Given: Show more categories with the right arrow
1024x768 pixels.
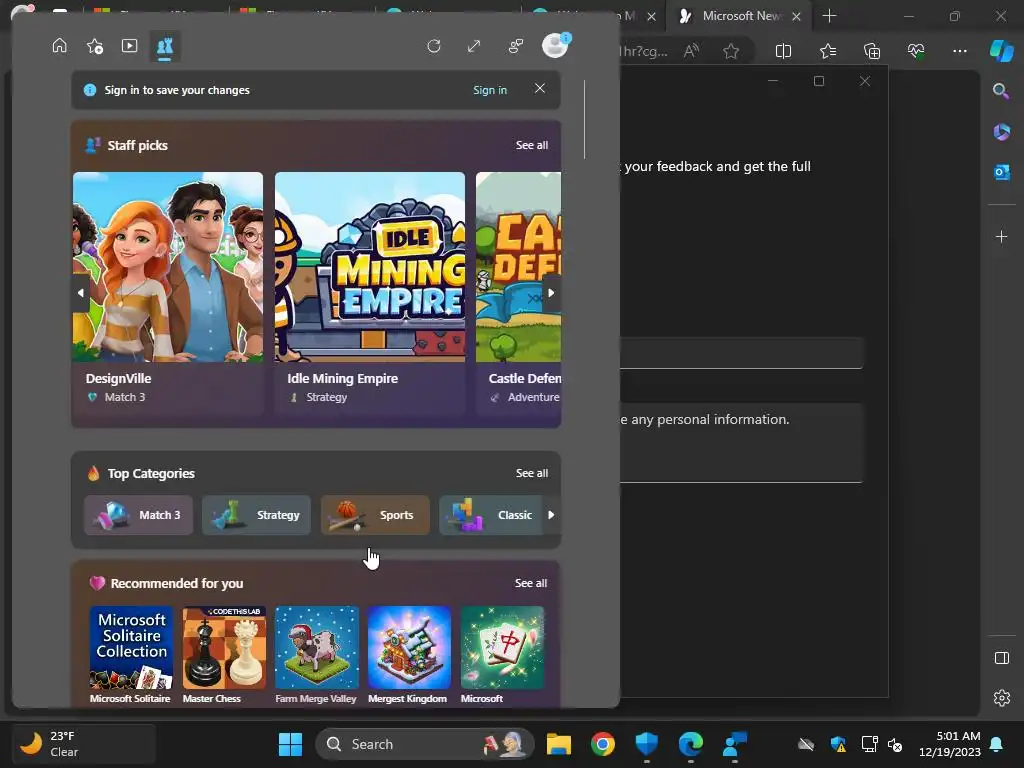Looking at the screenshot, I should click(x=551, y=515).
